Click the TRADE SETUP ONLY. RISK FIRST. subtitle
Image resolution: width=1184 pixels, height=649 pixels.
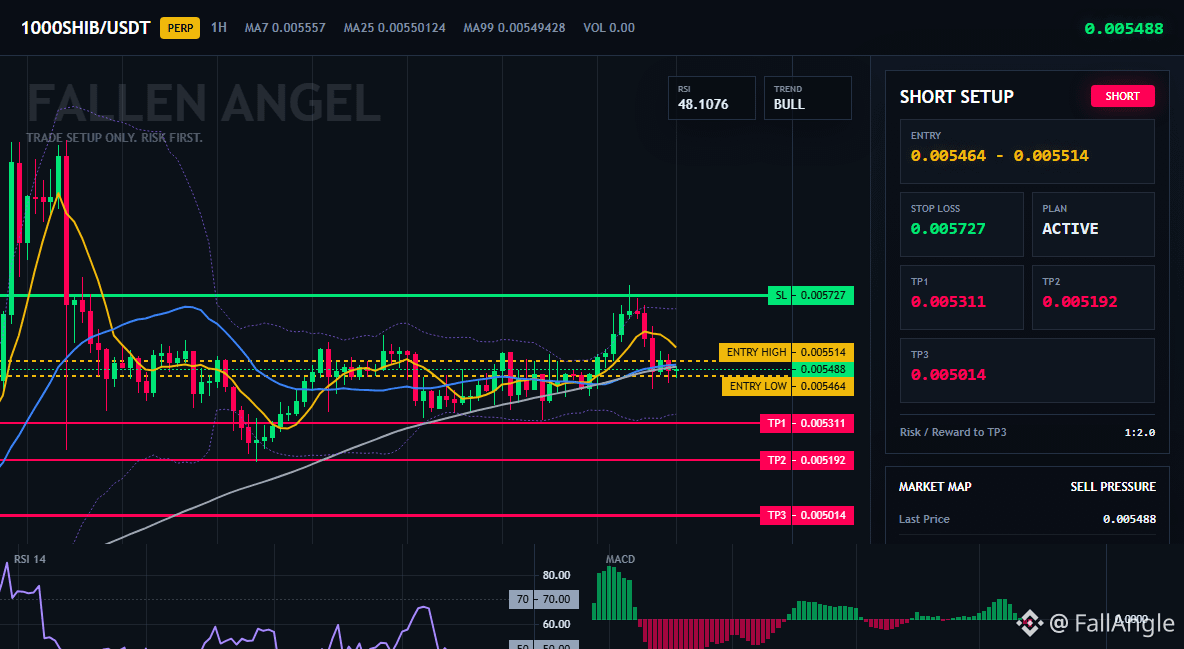click(114, 138)
